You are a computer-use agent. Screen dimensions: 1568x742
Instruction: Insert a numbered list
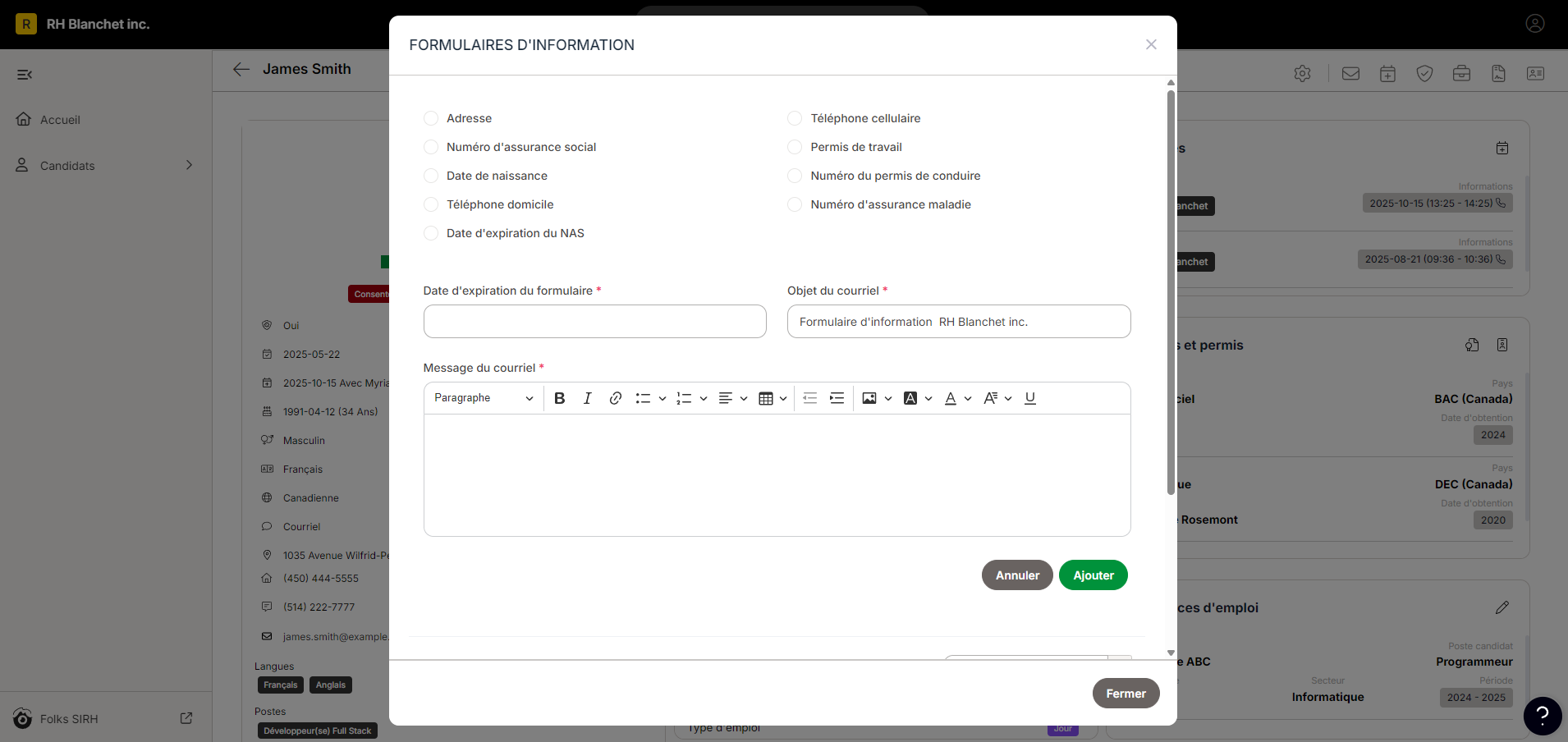click(684, 398)
